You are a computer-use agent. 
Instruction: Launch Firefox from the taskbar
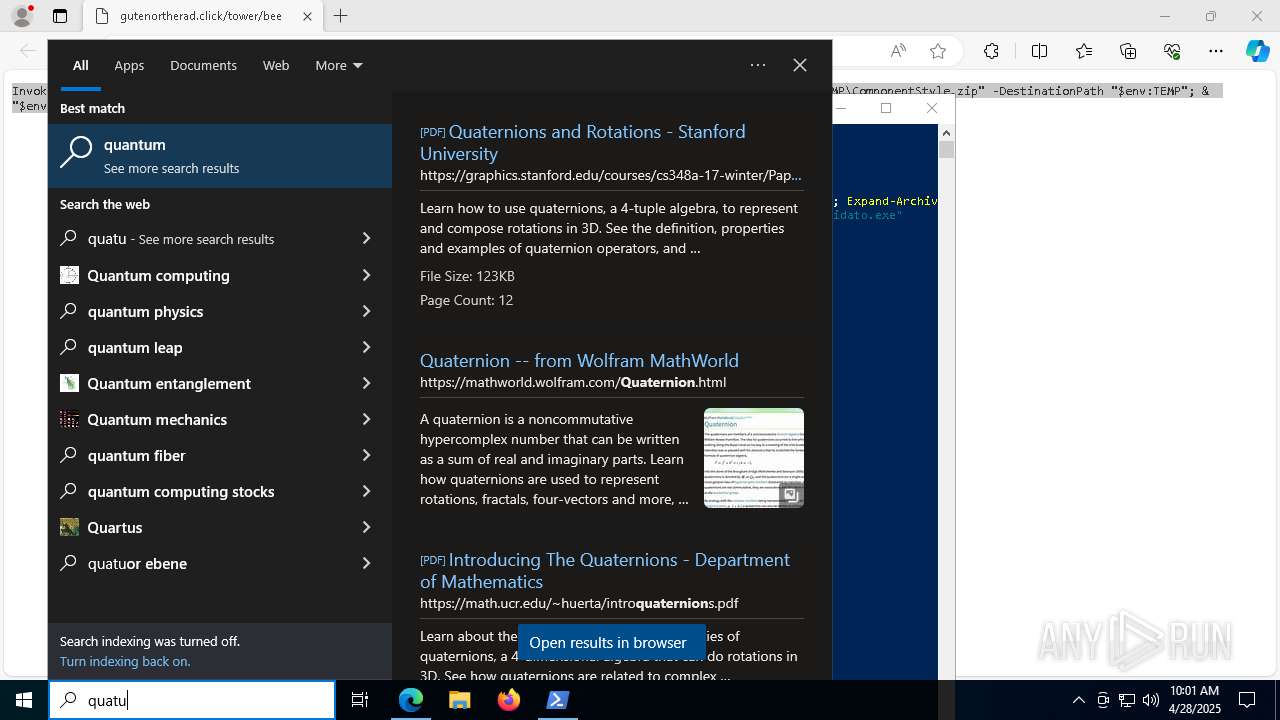click(509, 700)
